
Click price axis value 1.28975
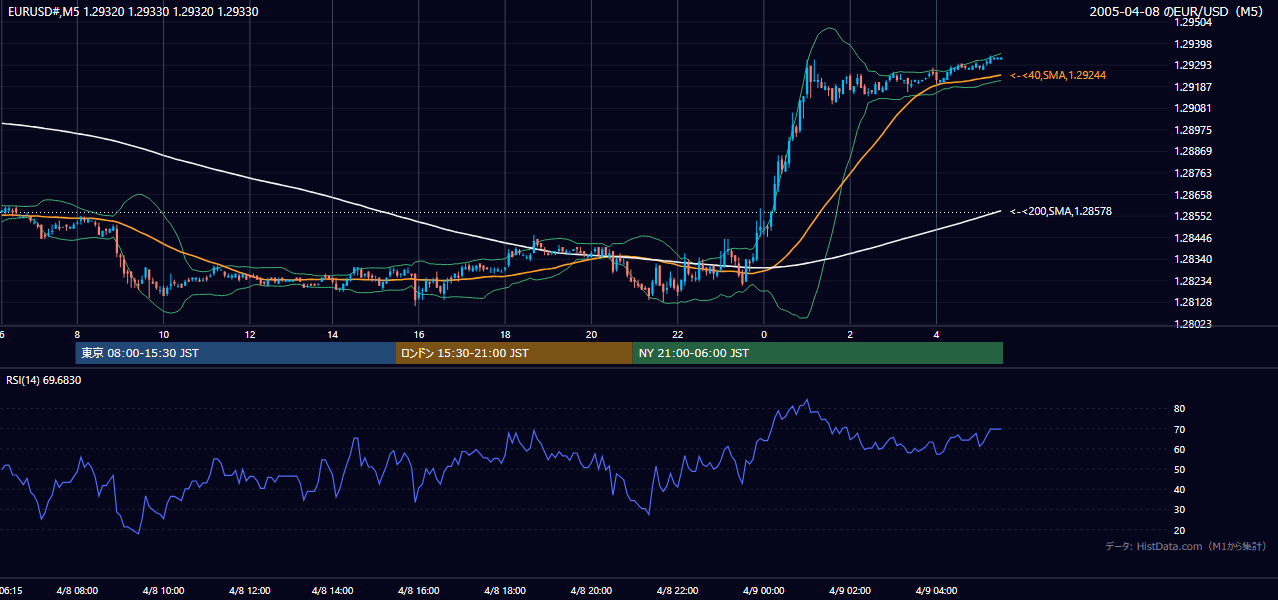click(x=1192, y=130)
